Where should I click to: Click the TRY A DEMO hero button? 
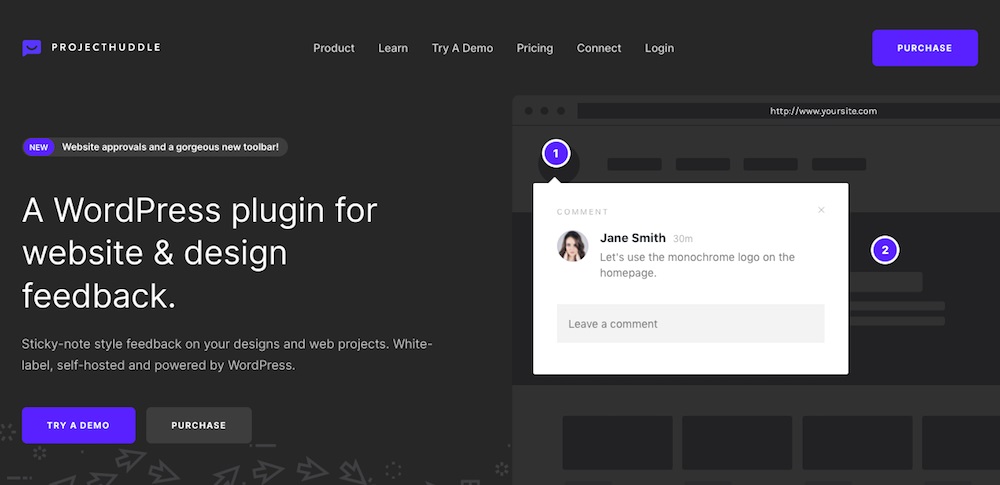coord(79,425)
